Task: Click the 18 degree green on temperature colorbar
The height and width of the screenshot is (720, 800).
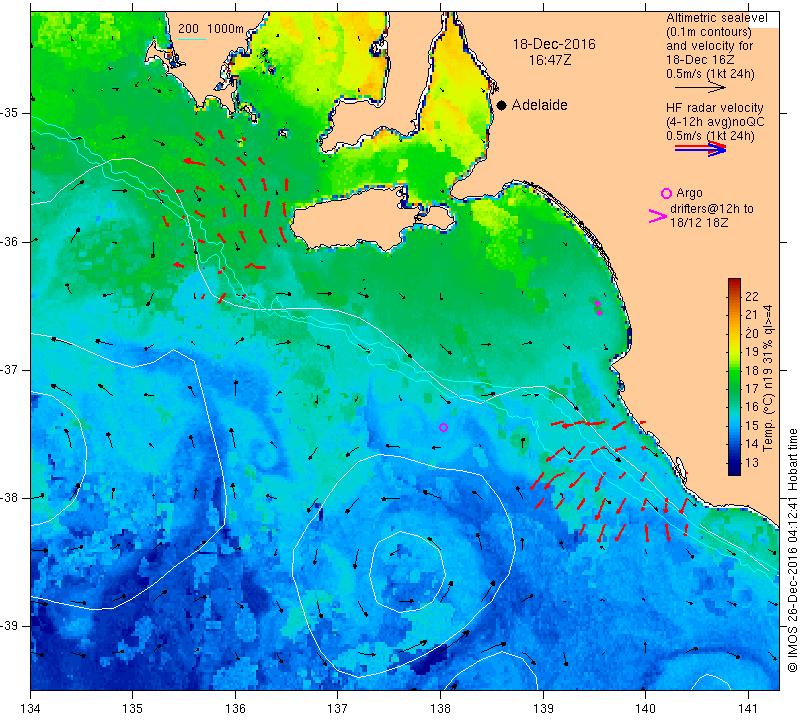Action: [x=734, y=370]
